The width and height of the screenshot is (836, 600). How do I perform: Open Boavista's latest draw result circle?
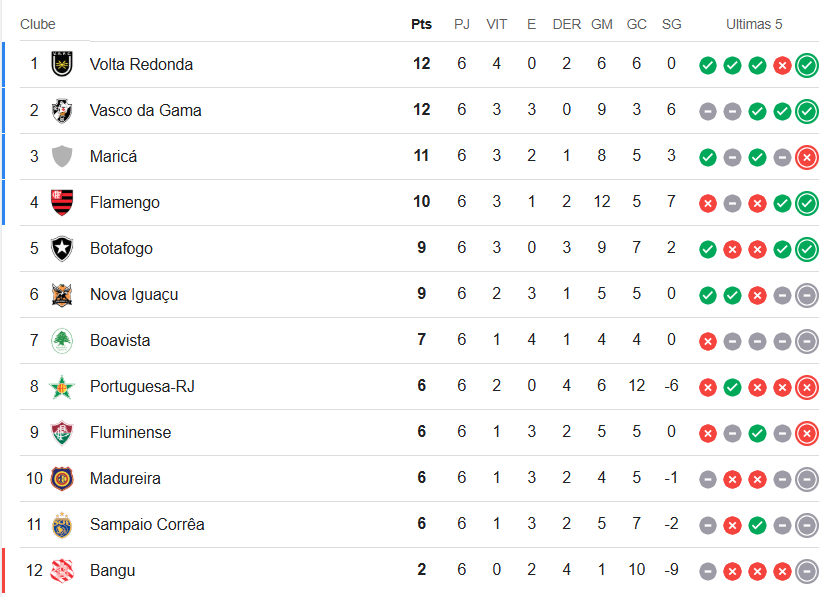coord(807,341)
